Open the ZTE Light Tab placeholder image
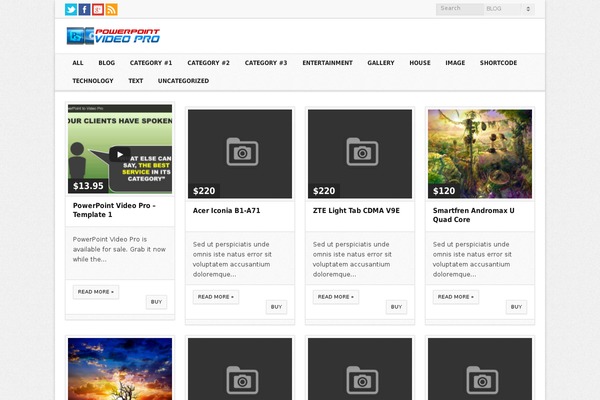Viewport: 600px width, 400px height. click(360, 154)
